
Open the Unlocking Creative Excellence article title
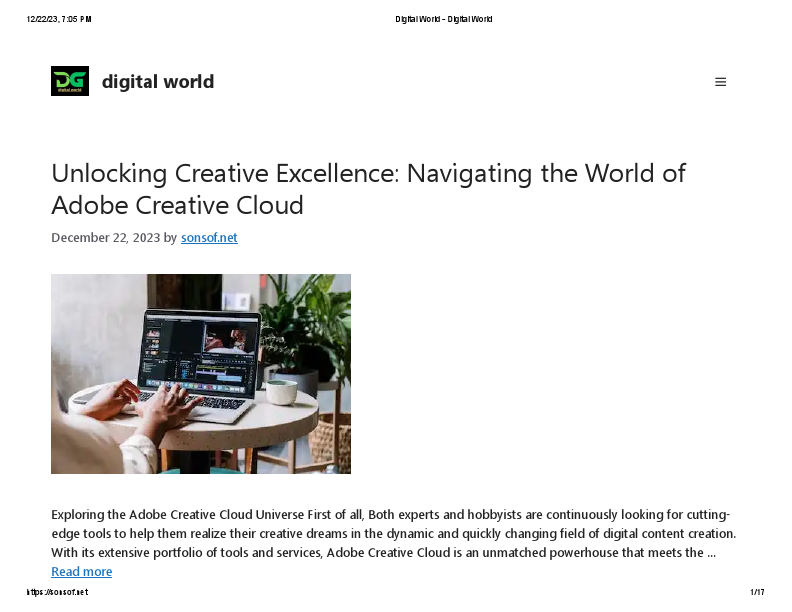coord(368,189)
